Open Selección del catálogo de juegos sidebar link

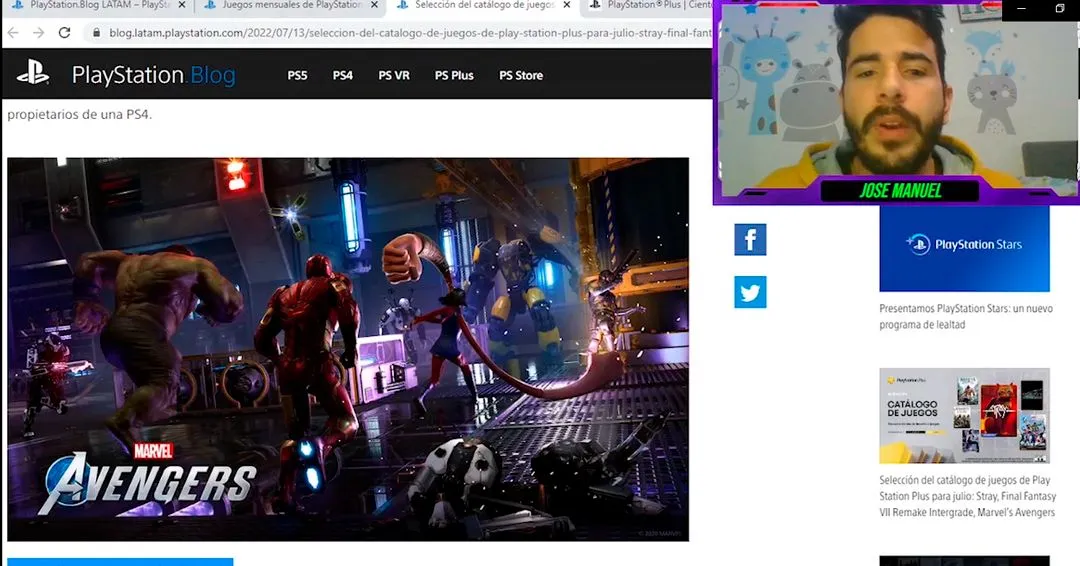(x=968, y=496)
